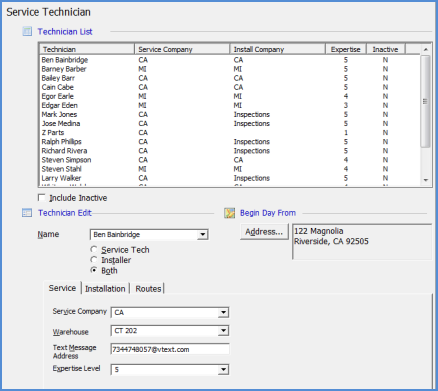The image size is (438, 391).
Task: Select the Steven Simpson row
Action: click(229, 160)
